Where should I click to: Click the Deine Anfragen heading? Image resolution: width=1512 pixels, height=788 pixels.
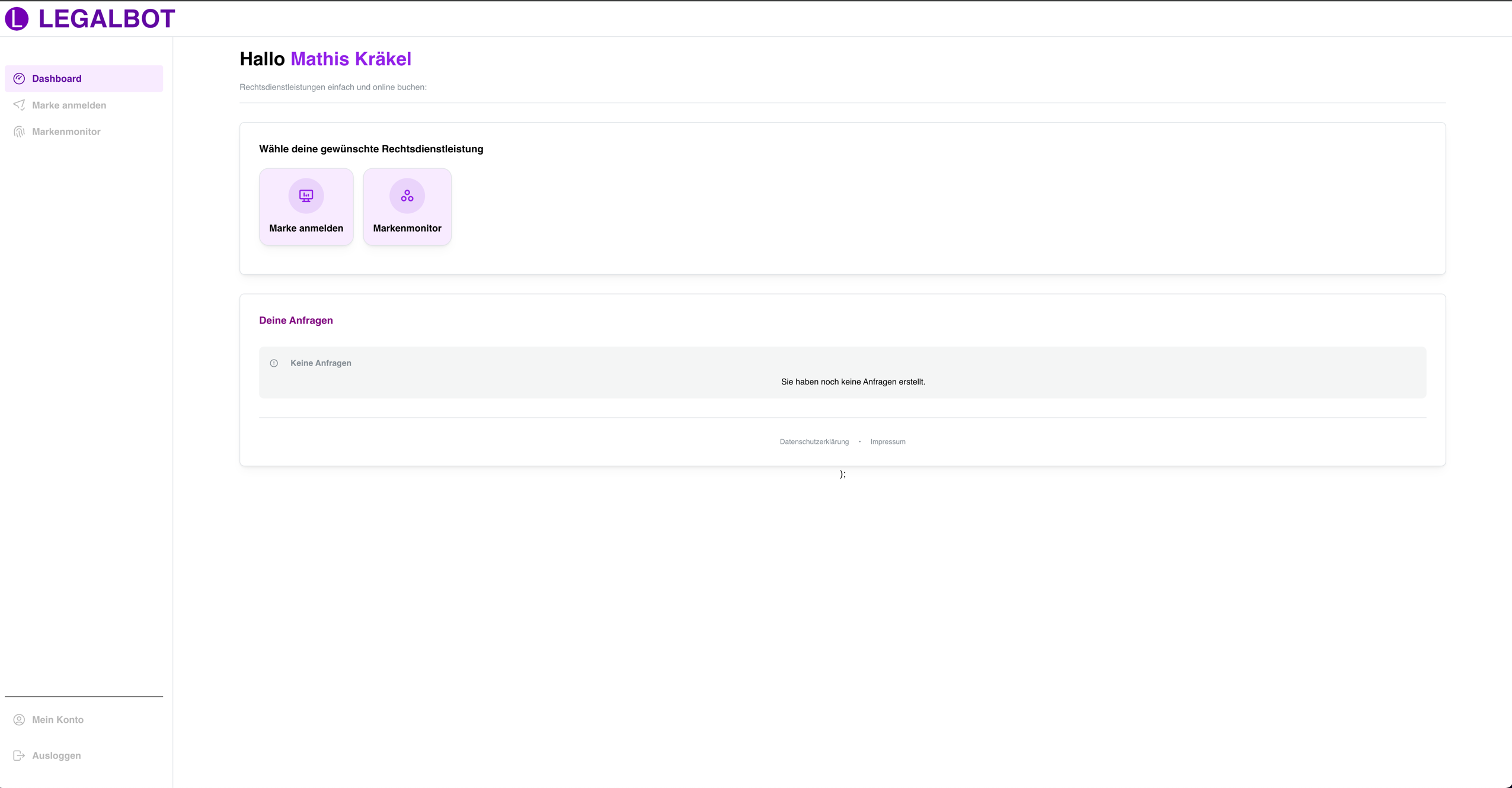pos(296,321)
